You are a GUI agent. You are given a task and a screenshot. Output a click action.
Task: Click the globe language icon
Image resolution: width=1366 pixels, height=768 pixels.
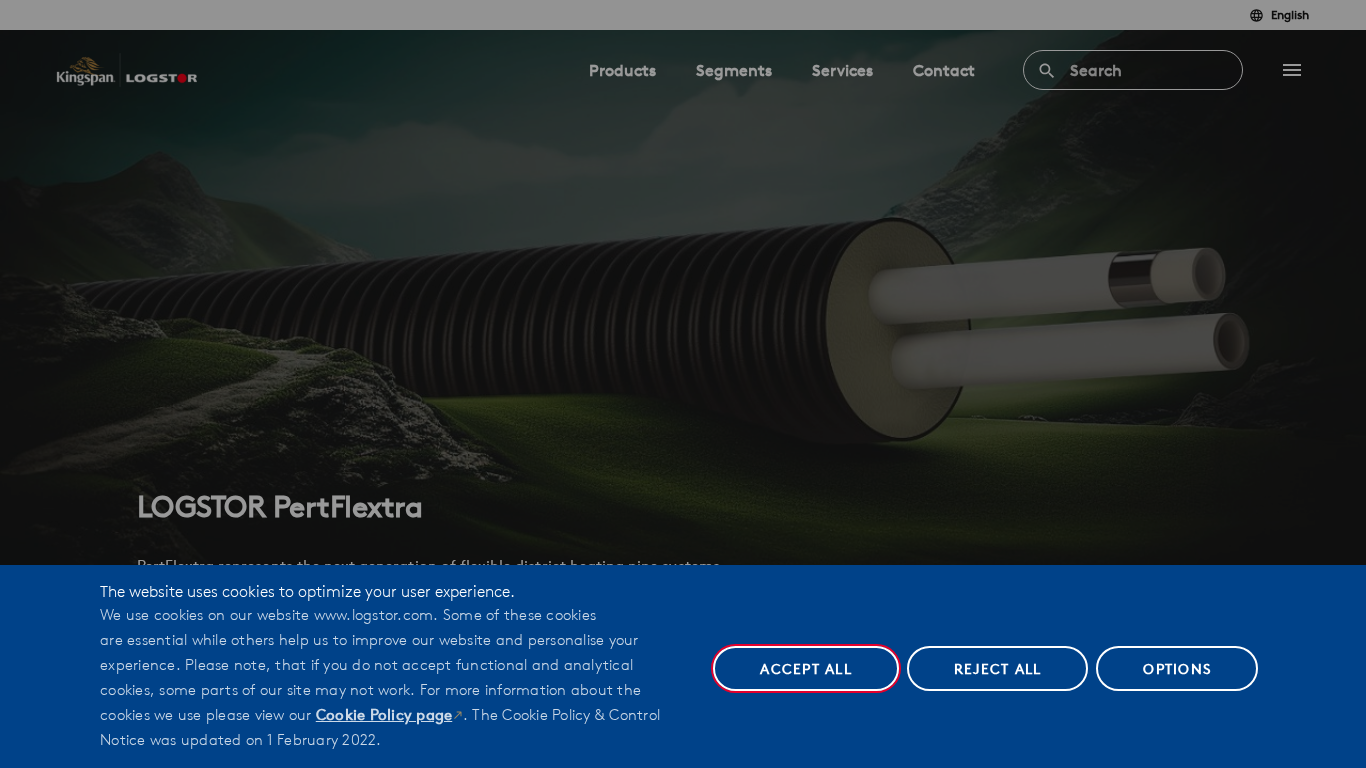pyautogui.click(x=1256, y=15)
